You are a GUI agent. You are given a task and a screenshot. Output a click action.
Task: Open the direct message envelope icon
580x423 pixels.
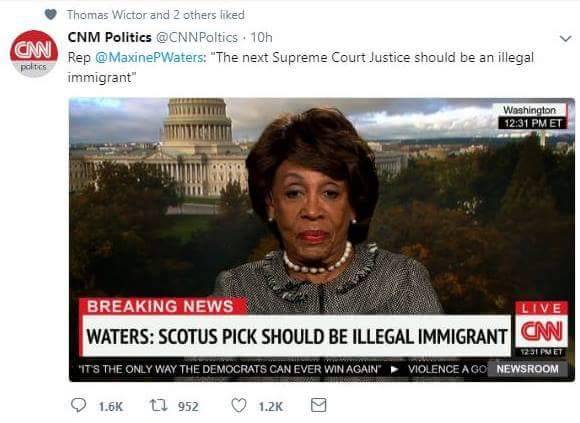[318, 405]
